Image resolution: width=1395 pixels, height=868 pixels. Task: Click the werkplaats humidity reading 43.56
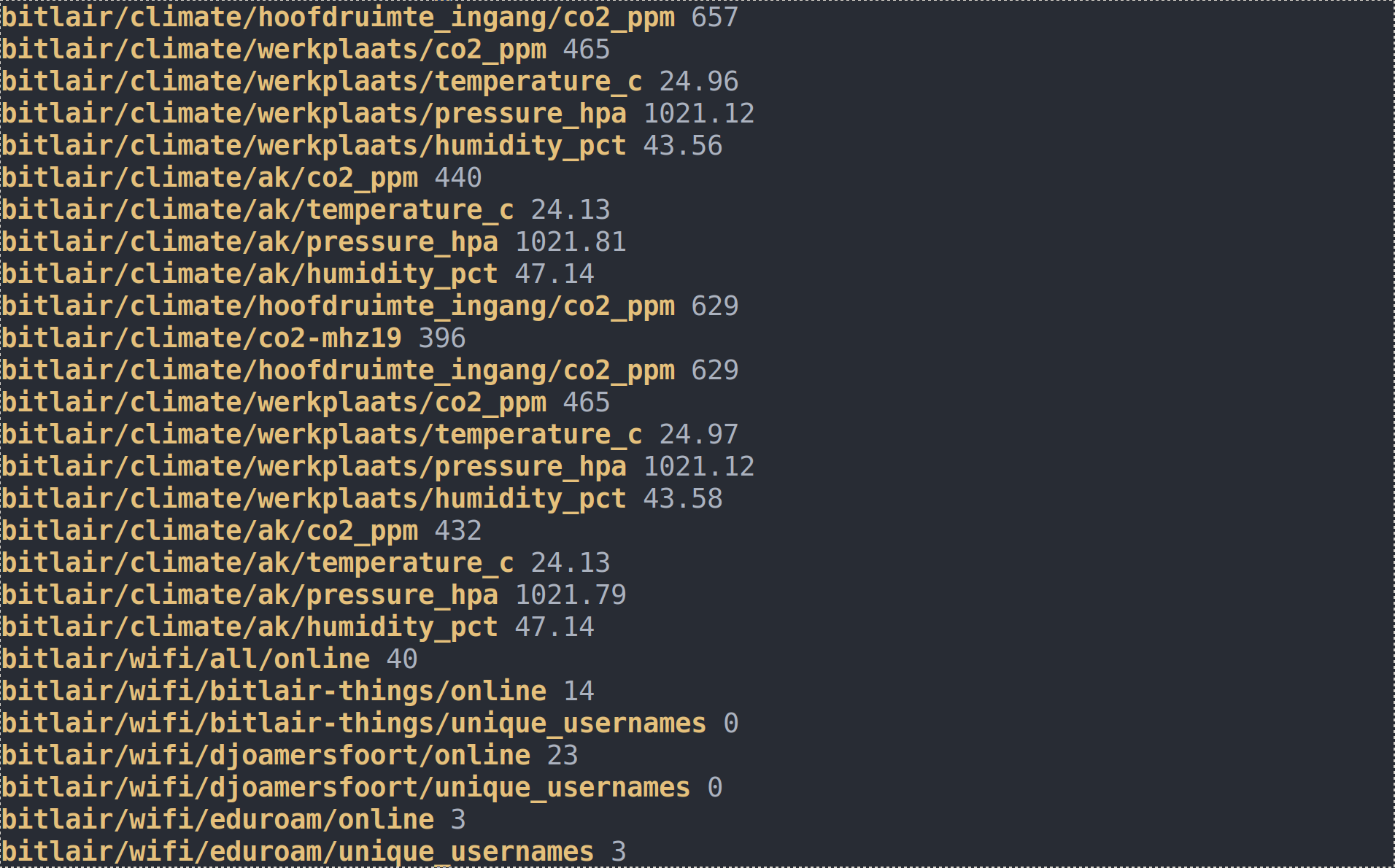coord(682,146)
